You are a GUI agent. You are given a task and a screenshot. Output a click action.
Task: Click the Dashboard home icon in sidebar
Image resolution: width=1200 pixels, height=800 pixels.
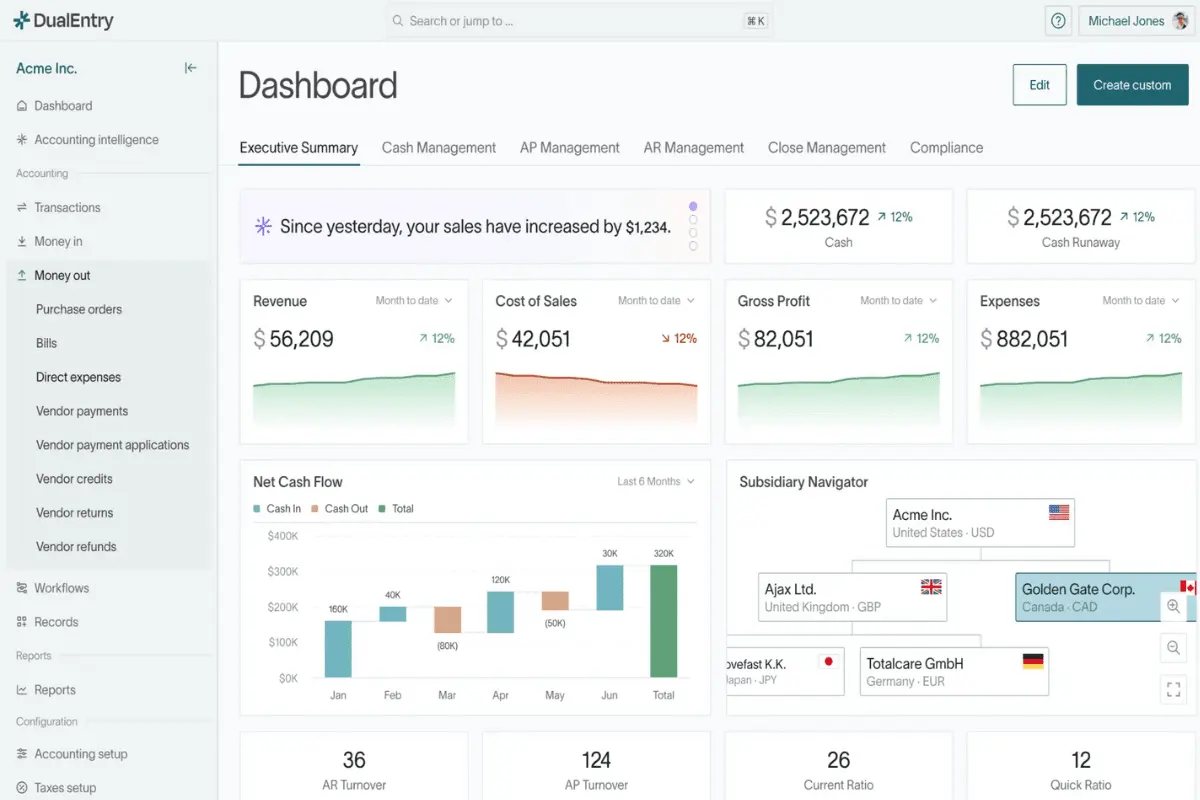[x=22, y=106]
